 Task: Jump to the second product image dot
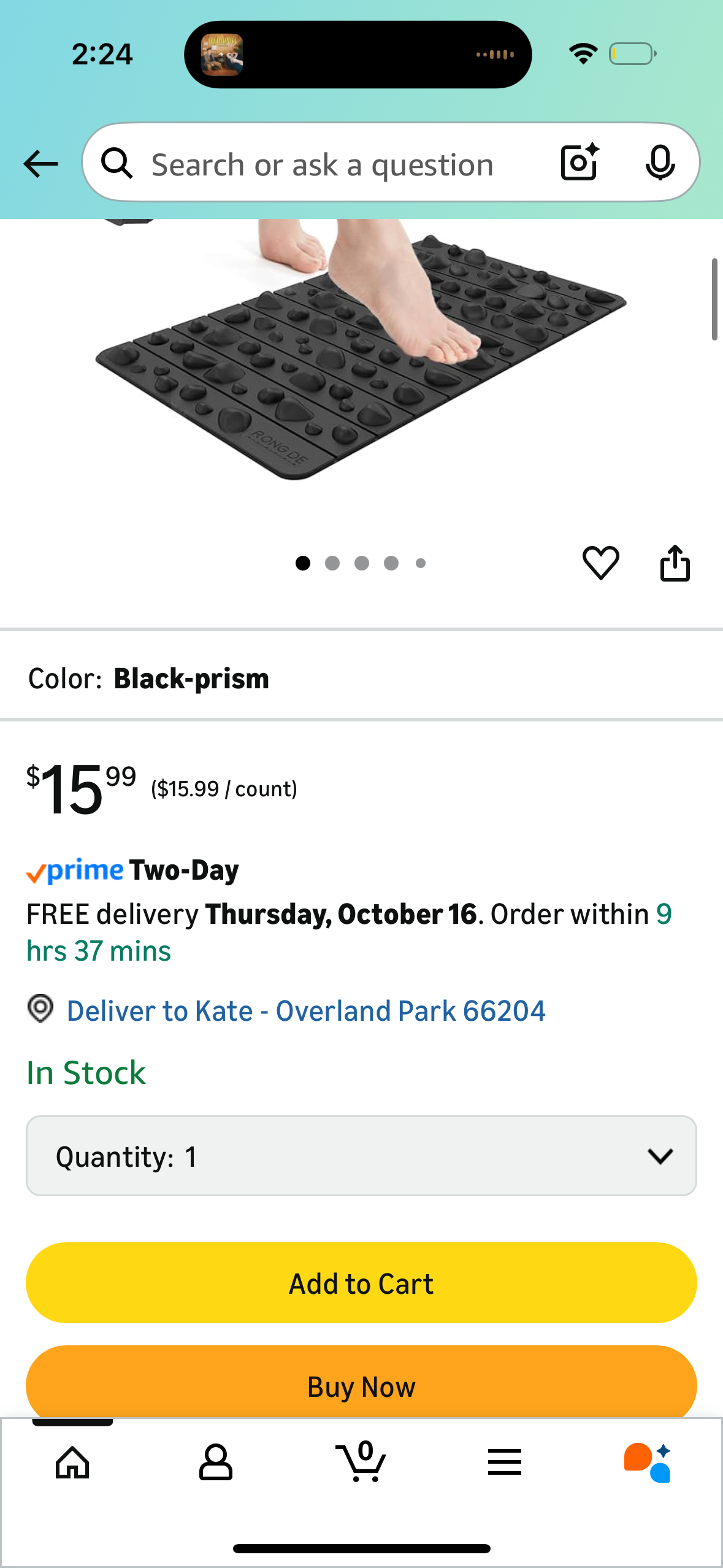[332, 563]
